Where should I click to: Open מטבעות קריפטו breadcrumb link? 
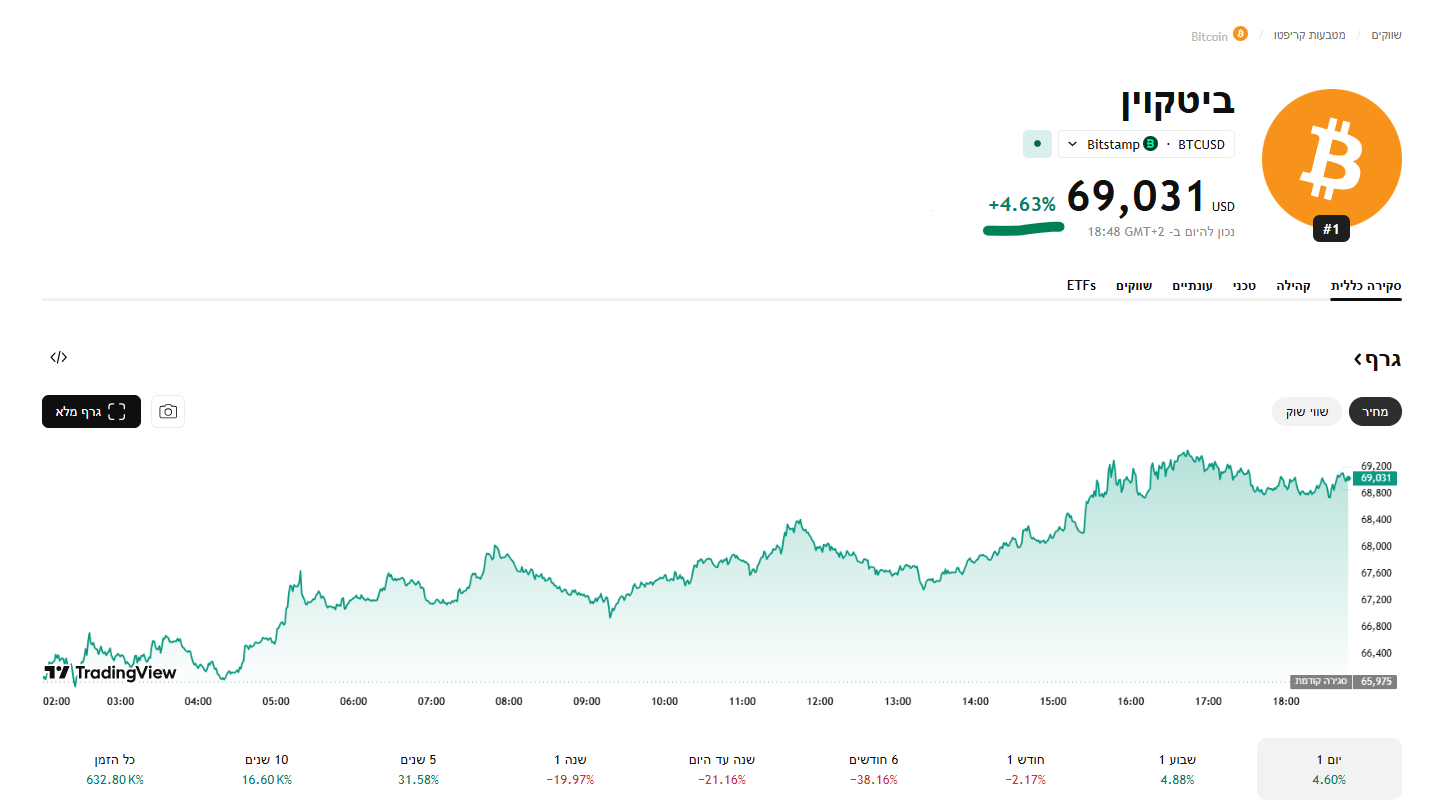pos(1309,35)
